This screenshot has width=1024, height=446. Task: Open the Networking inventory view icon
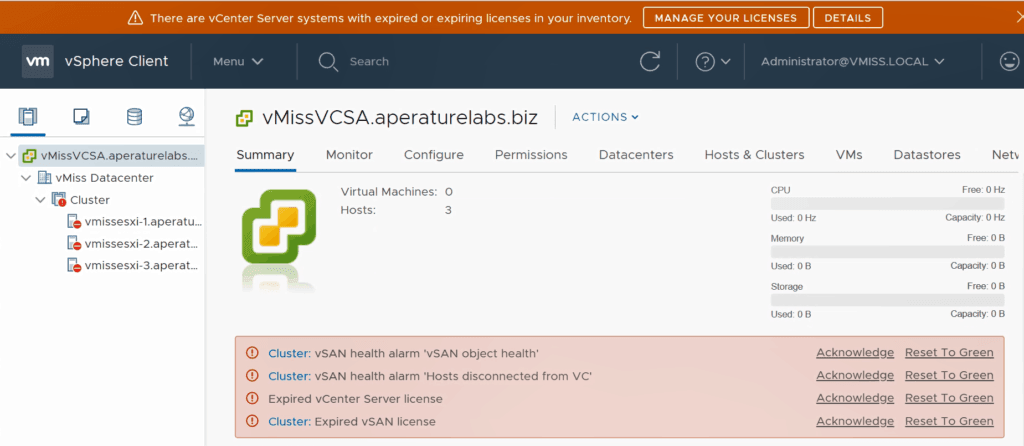[187, 117]
